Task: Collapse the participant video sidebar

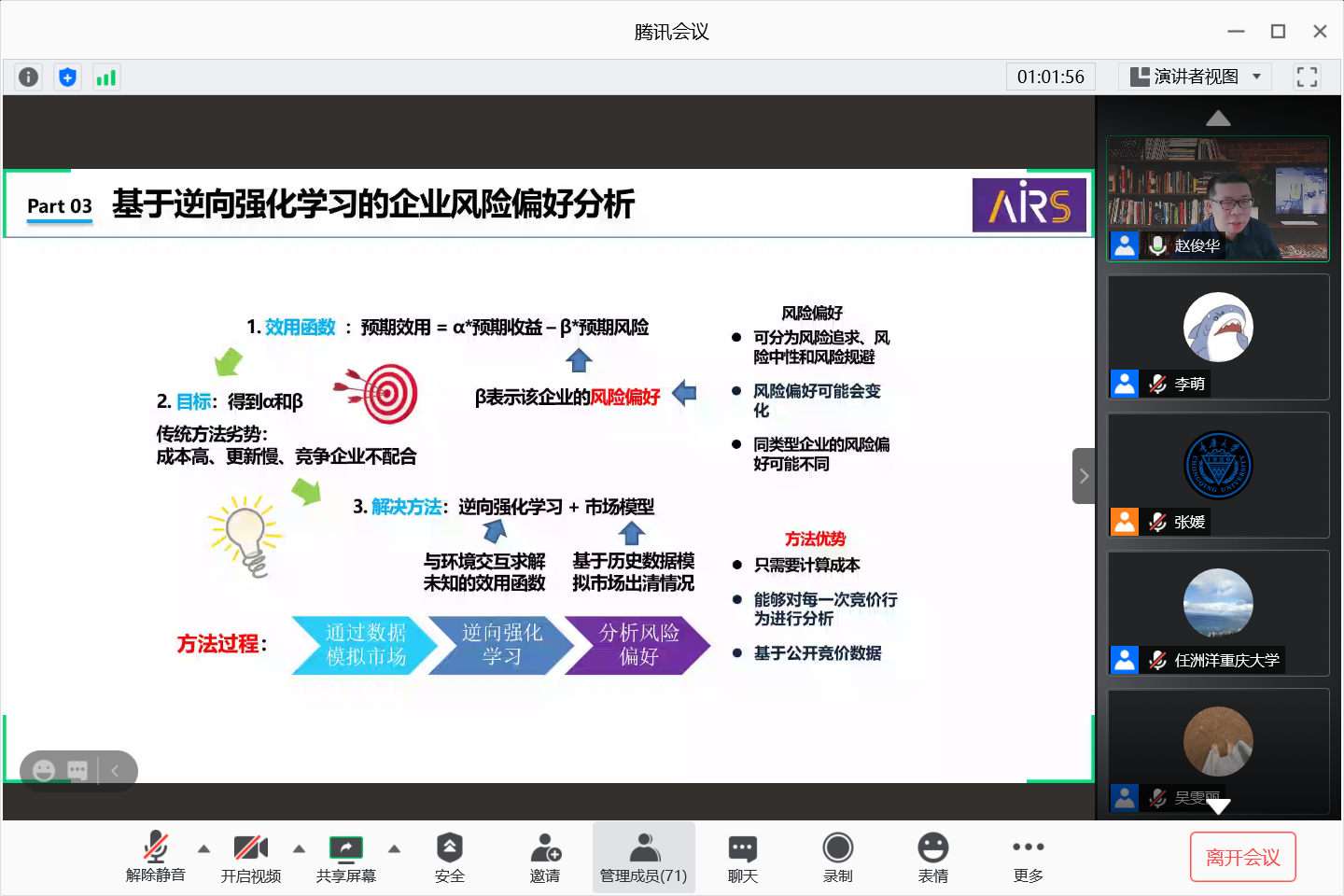Action: (x=1083, y=476)
